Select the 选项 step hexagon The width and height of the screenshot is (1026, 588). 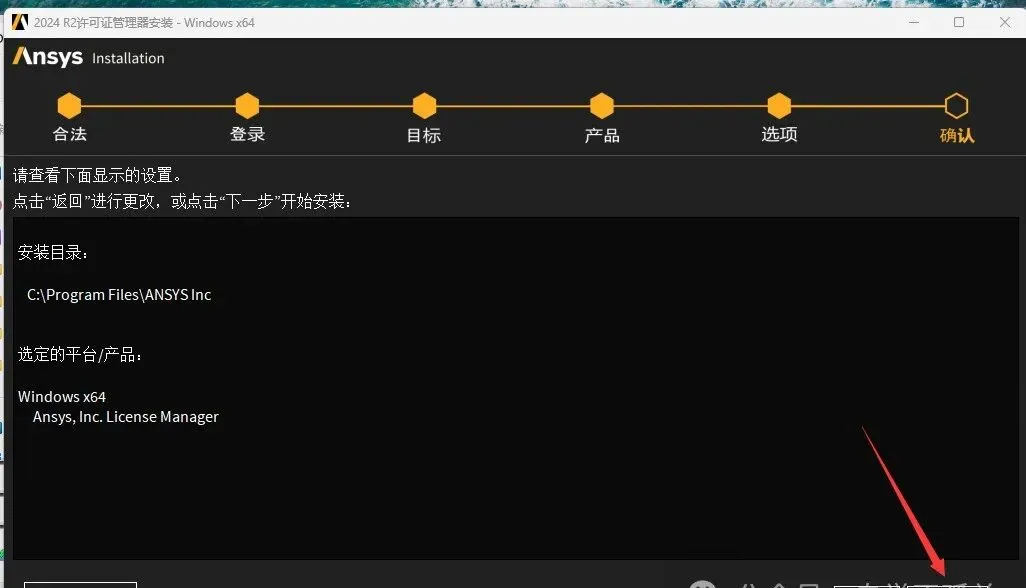pyautogui.click(x=779, y=105)
